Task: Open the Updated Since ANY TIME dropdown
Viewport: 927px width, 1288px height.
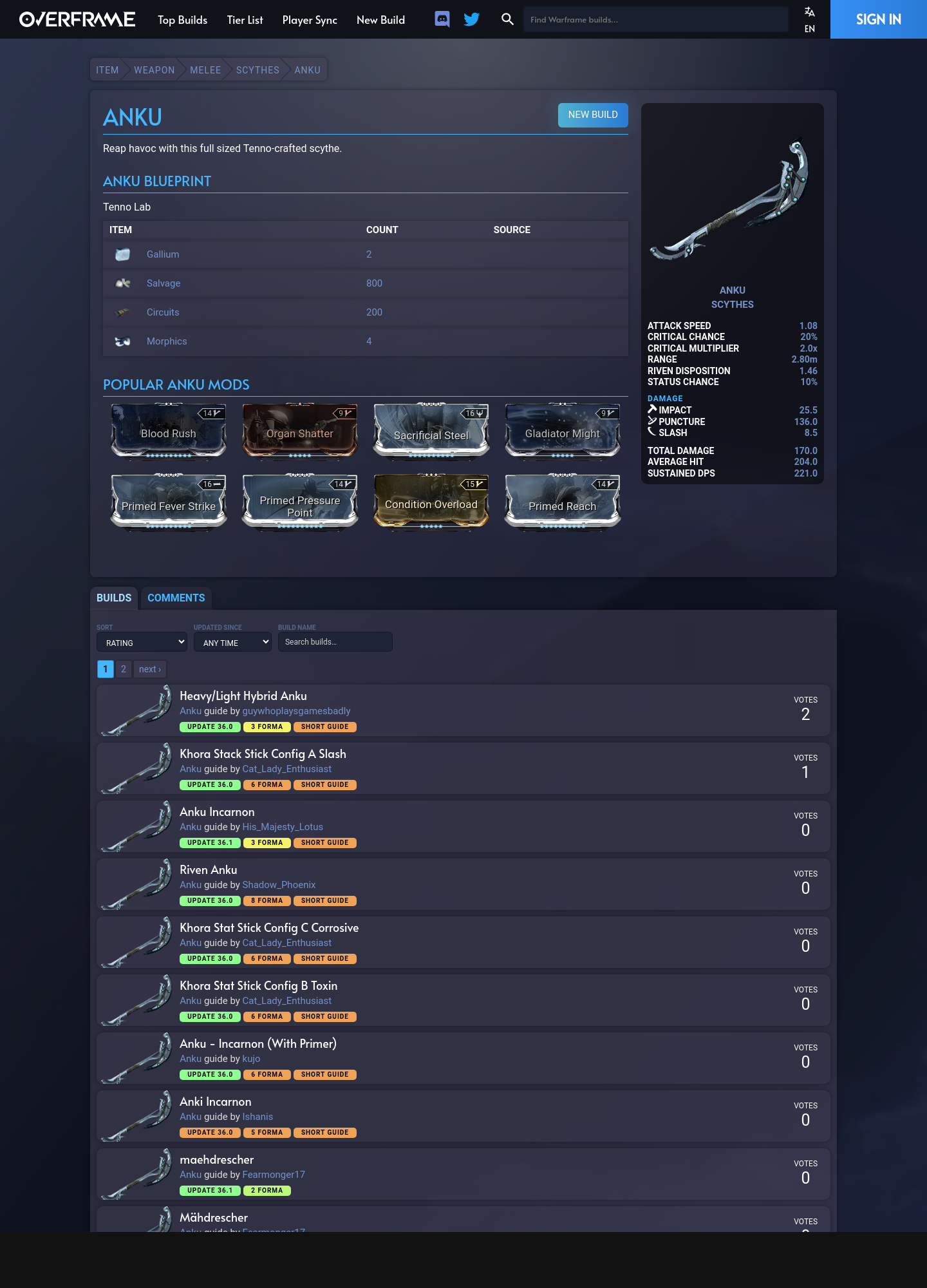Action: (x=232, y=642)
